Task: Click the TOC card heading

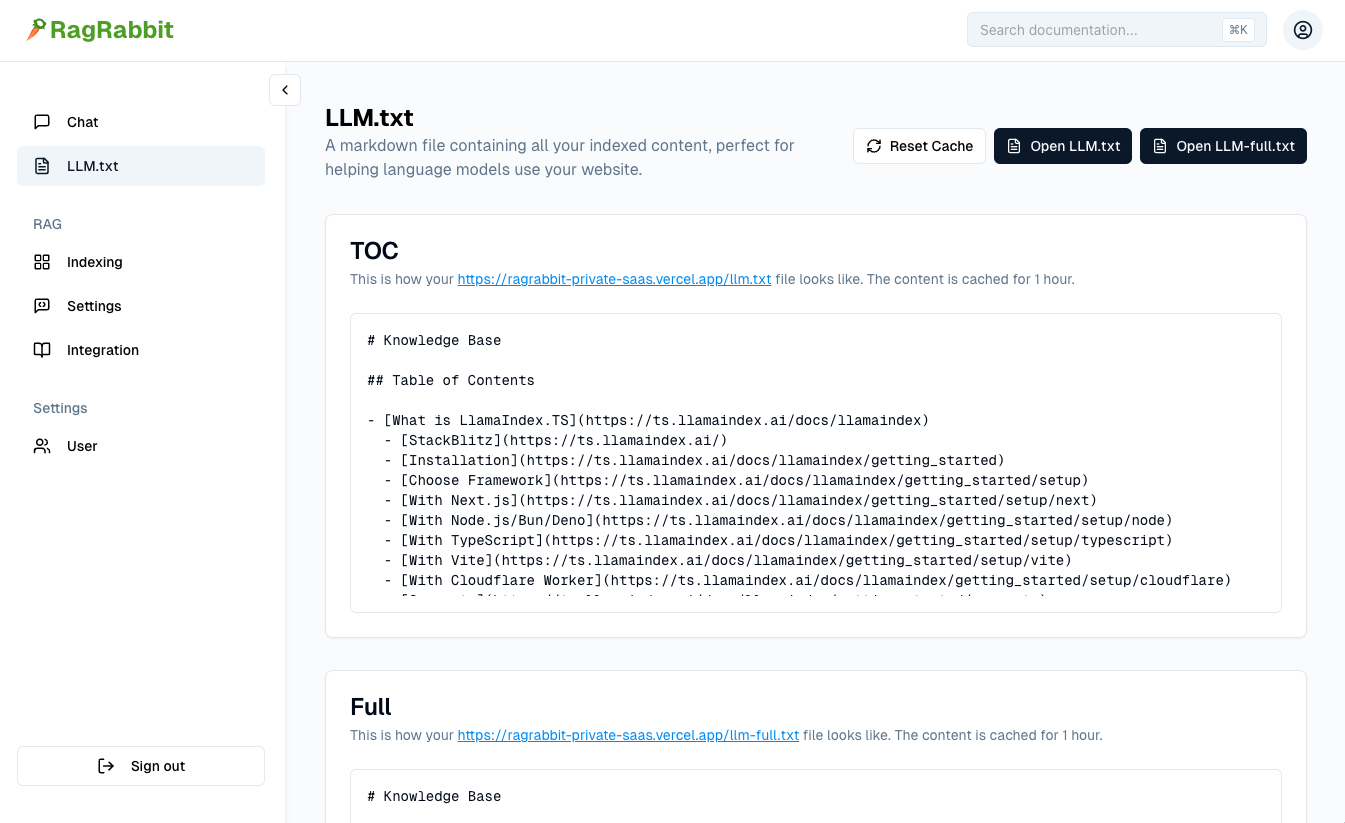Action: tap(374, 250)
